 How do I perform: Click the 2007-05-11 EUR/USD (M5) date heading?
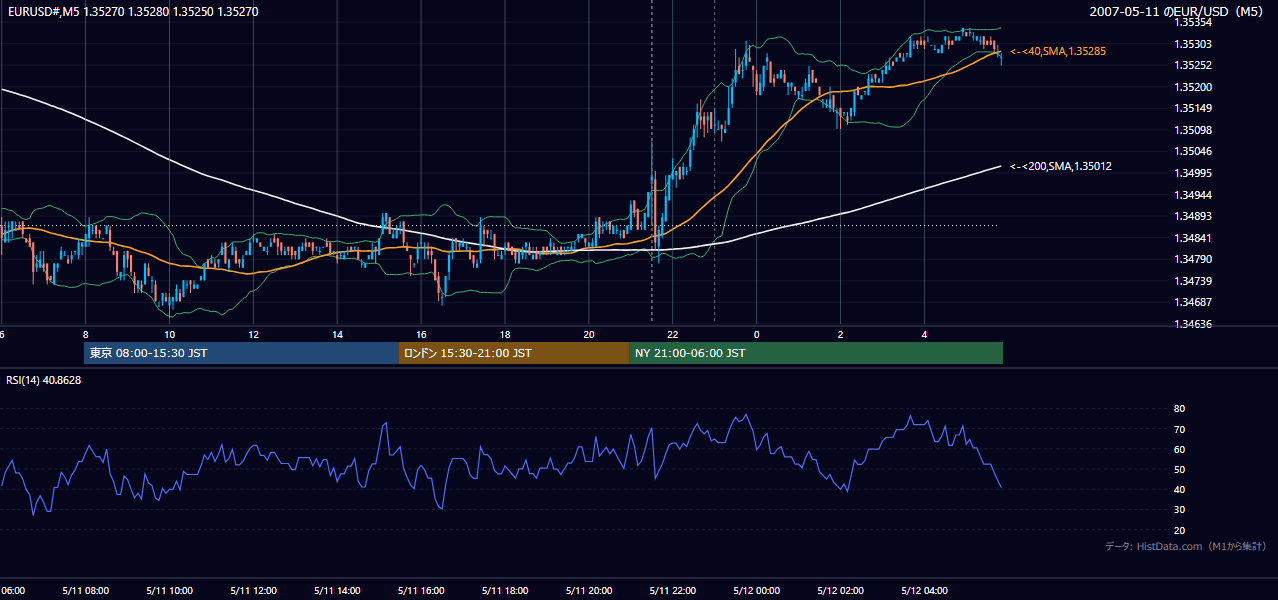(x=1177, y=12)
